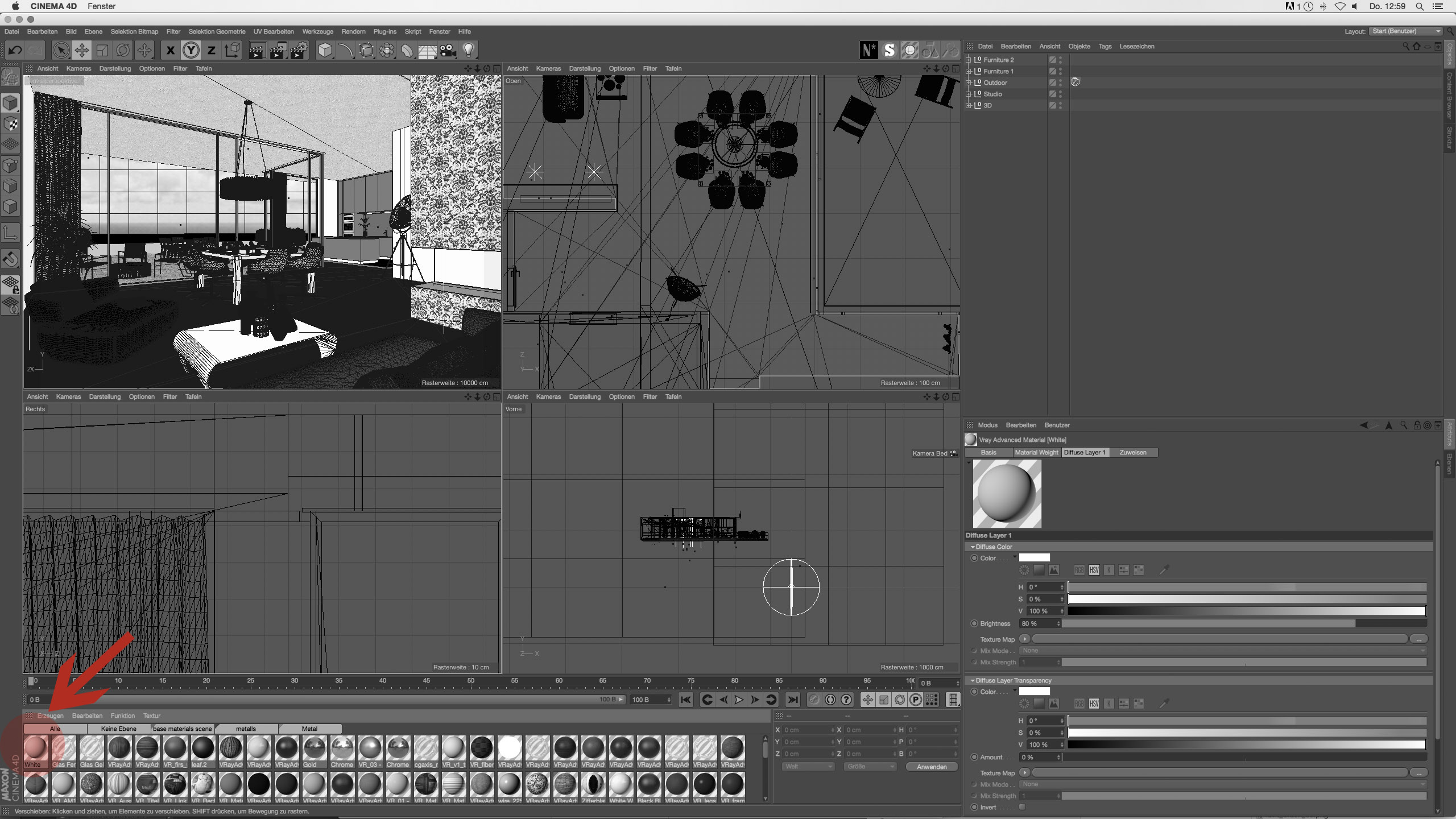Select the Gold material thumbnail
The height and width of the screenshot is (819, 1456).
314,750
